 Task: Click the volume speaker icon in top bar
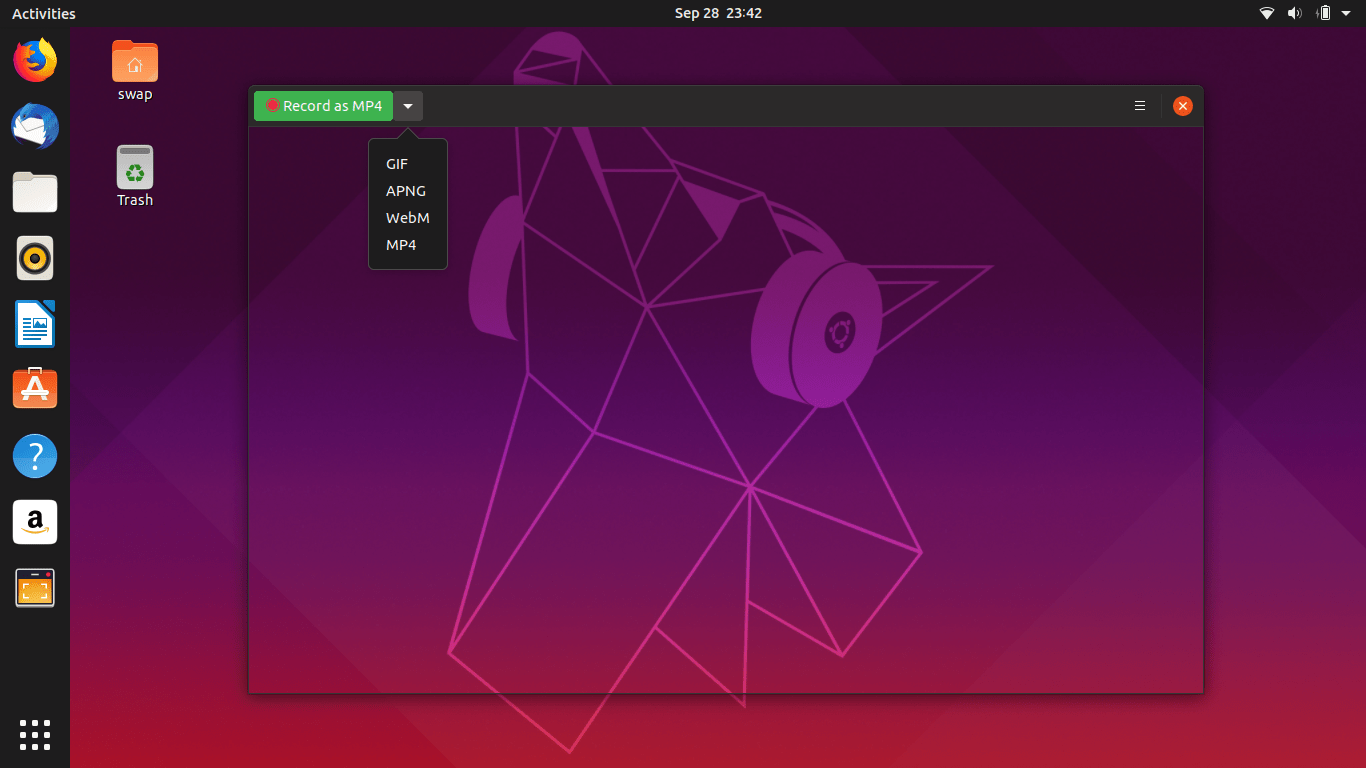(1295, 13)
